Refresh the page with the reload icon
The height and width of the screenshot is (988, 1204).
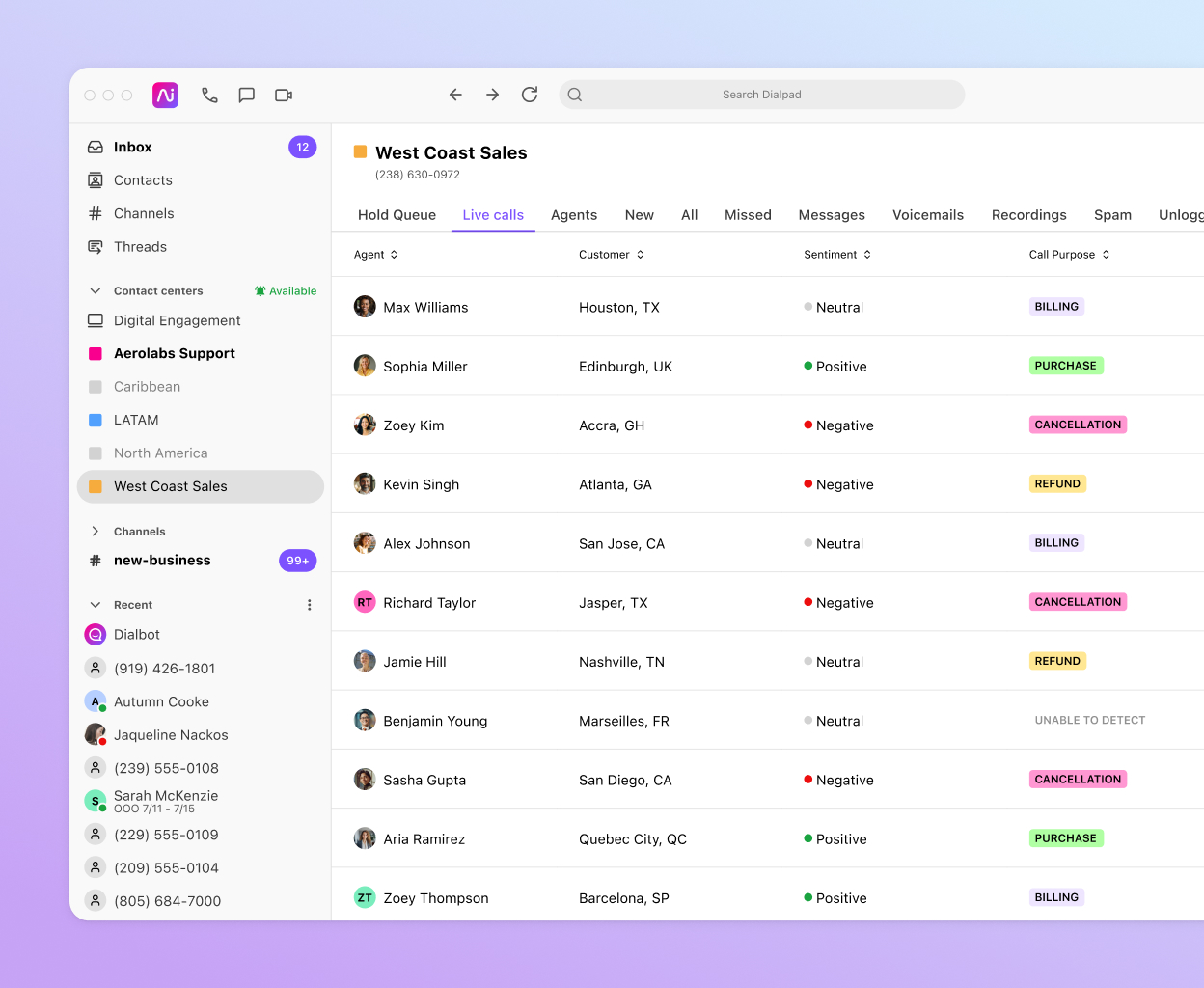pyautogui.click(x=529, y=95)
